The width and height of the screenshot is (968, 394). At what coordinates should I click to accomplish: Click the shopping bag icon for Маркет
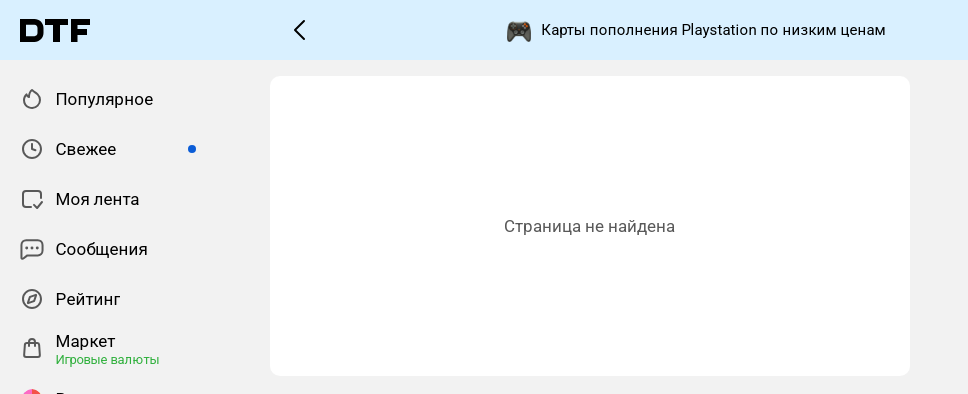click(x=32, y=349)
